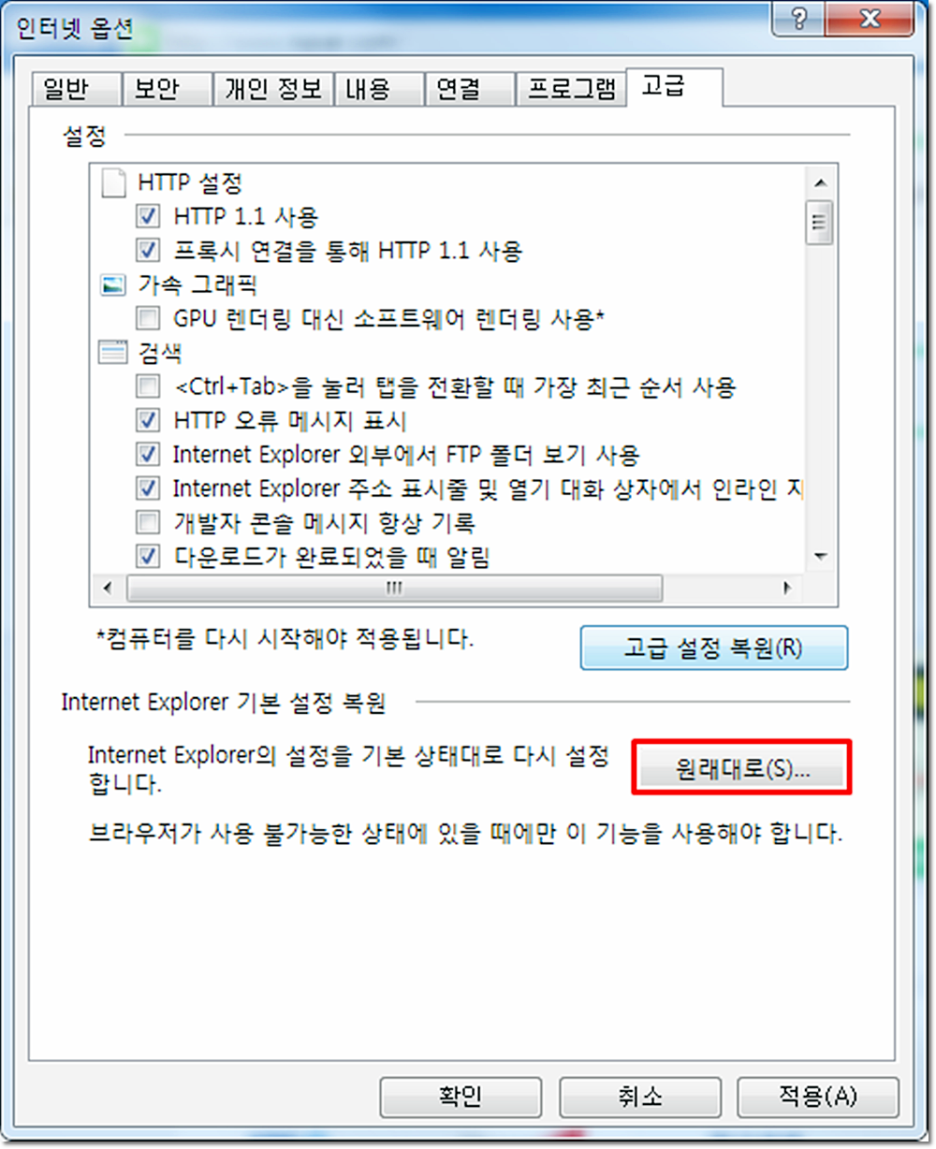Click the horizontal scroll right arrow
936x1149 pixels.
click(787, 588)
